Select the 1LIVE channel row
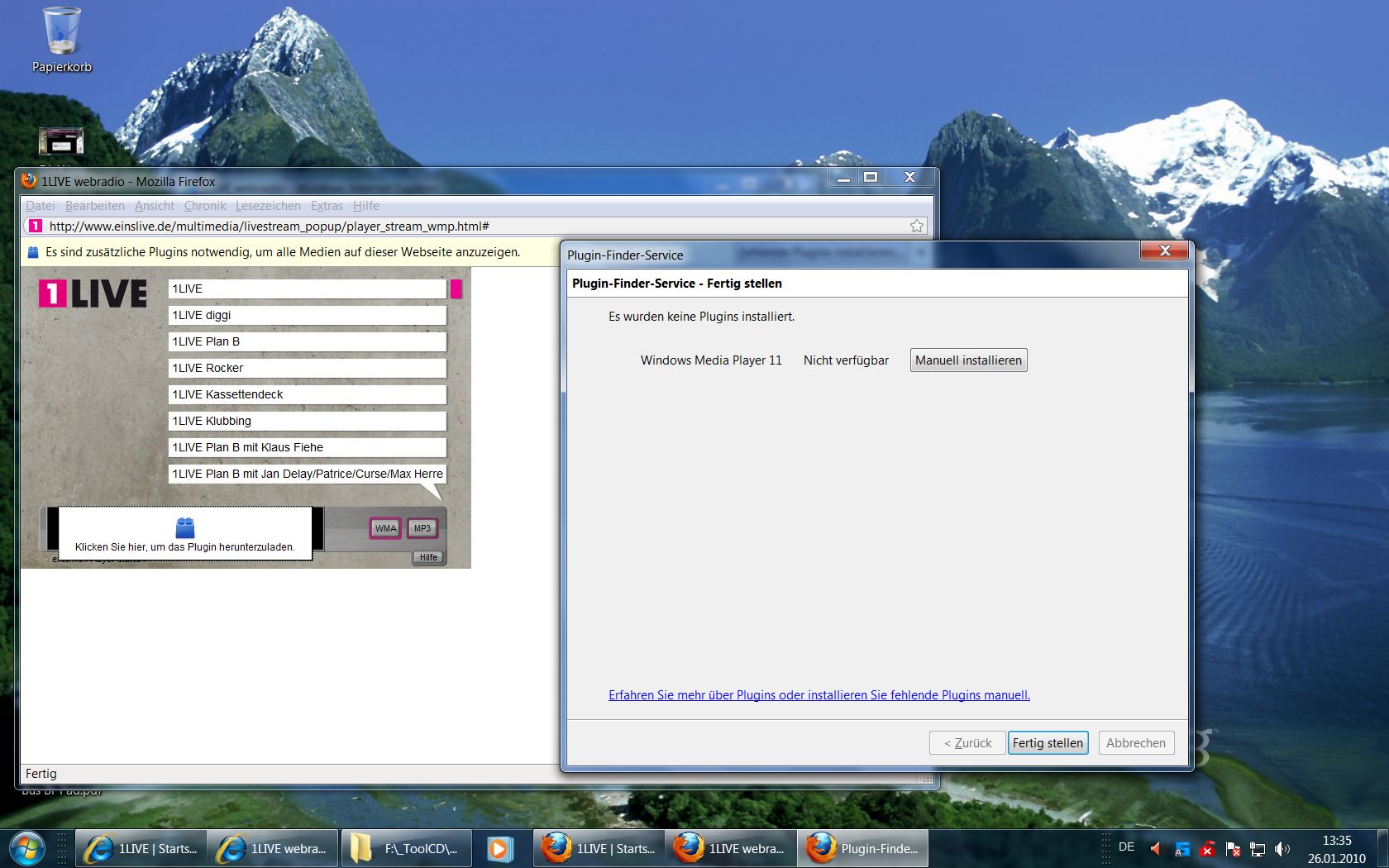Image resolution: width=1389 pixels, height=868 pixels. click(308, 289)
